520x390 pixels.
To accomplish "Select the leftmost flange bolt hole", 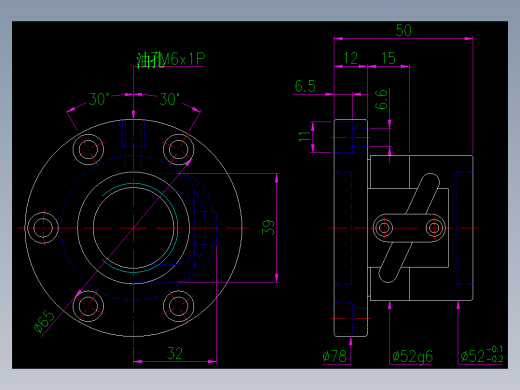I will (43, 228).
